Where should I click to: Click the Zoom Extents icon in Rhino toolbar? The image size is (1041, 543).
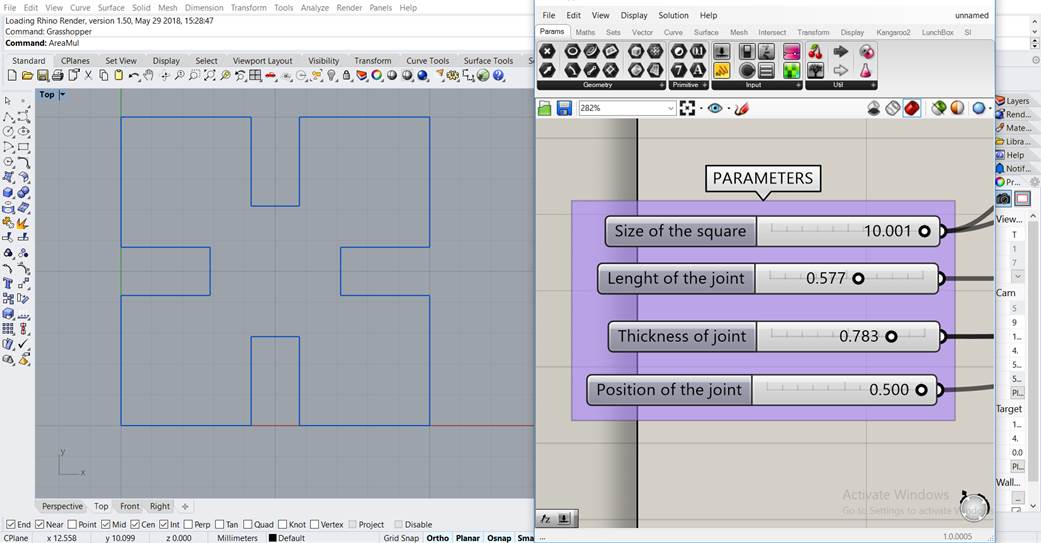click(210, 76)
